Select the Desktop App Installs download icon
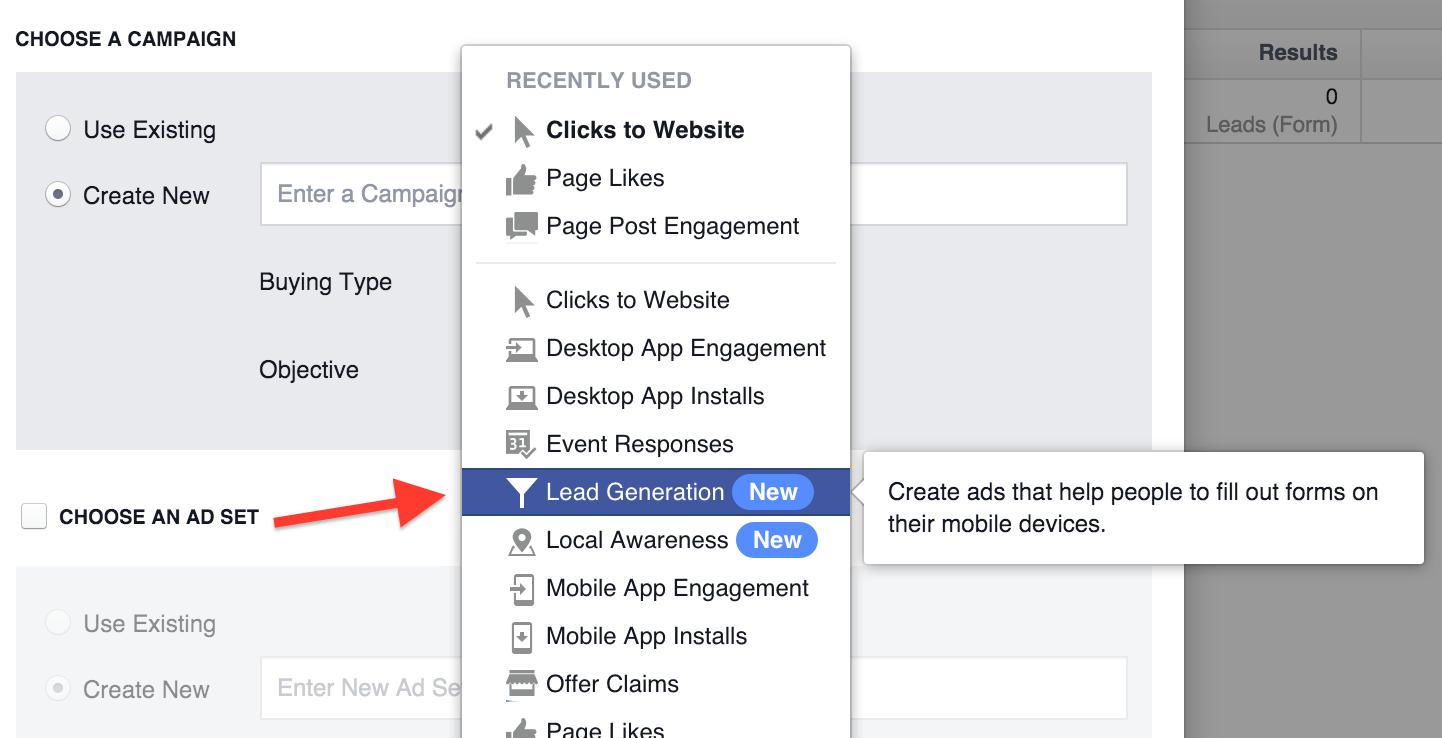This screenshot has width=1442, height=738. tap(521, 395)
